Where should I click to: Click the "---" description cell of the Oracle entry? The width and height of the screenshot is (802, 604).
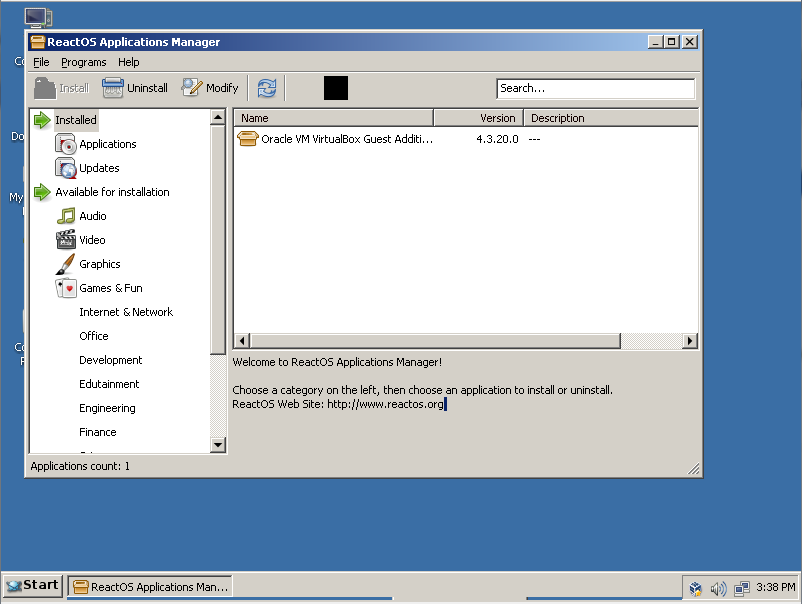534,139
